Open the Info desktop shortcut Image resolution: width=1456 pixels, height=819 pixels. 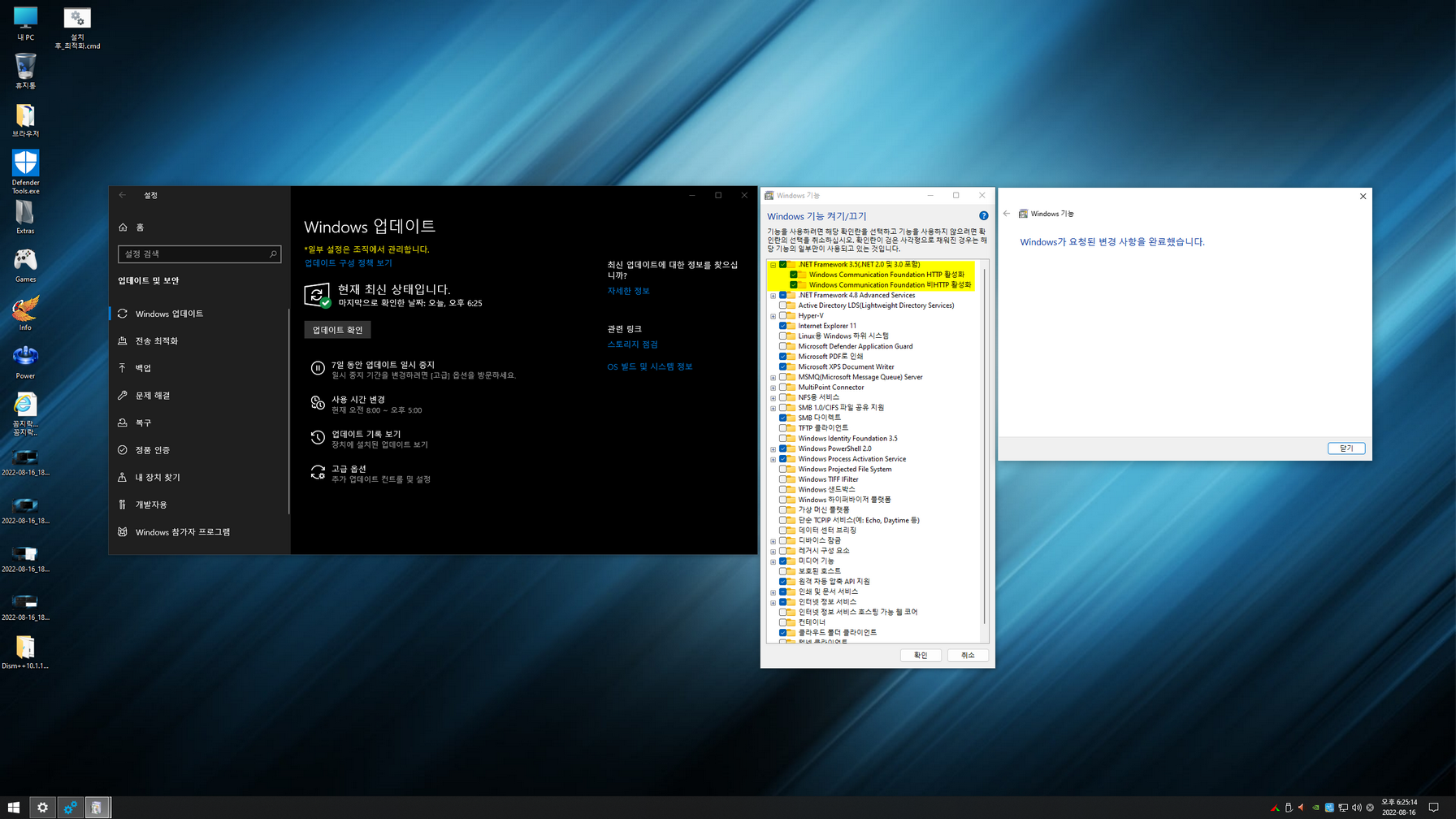[x=25, y=314]
